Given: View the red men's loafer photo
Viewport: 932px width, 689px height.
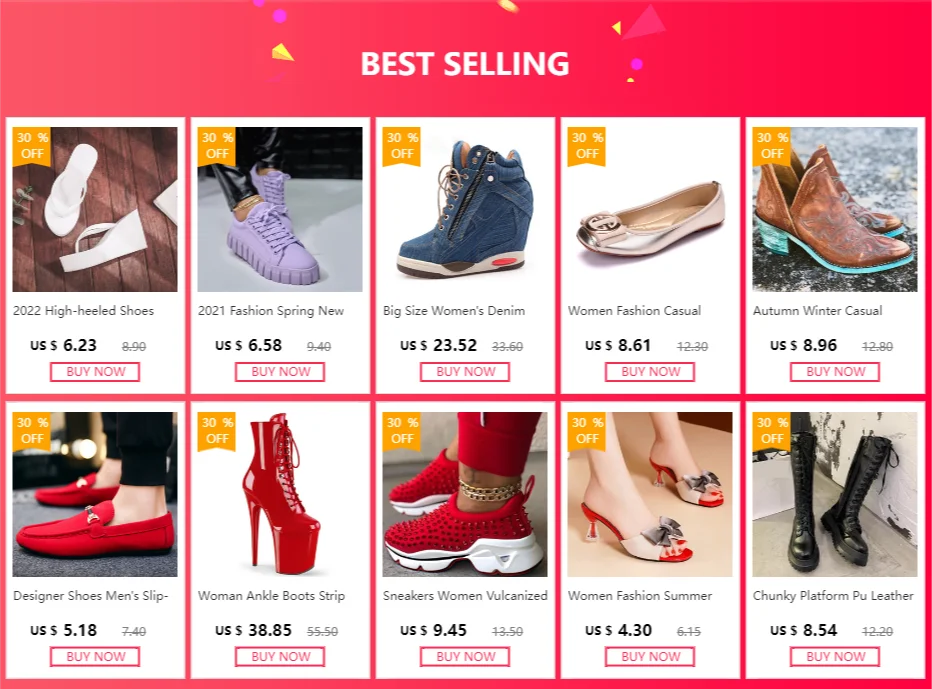Looking at the screenshot, I should pyautogui.click(x=95, y=494).
